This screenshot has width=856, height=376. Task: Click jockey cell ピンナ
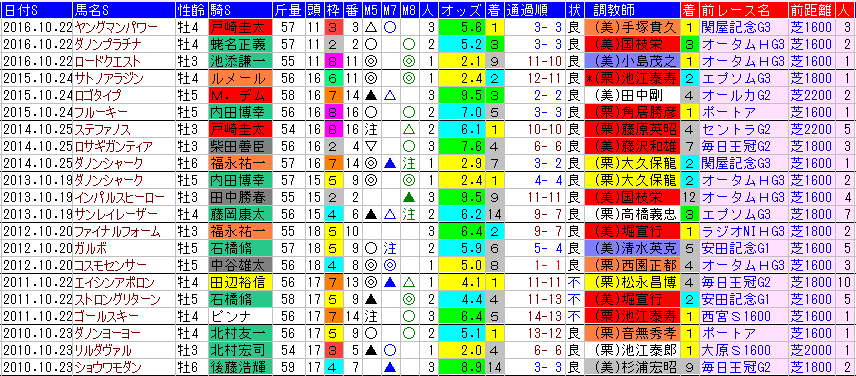[239, 317]
